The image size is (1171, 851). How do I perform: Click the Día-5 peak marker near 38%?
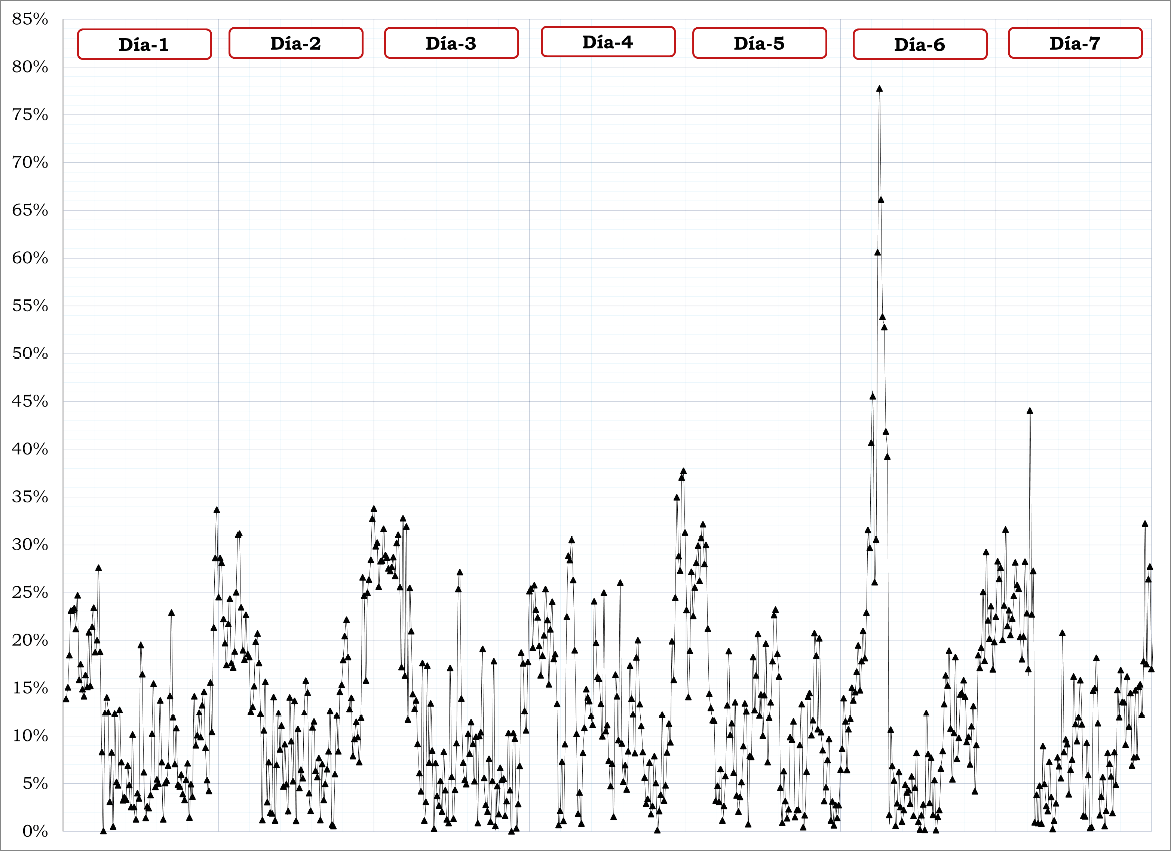(x=683, y=471)
